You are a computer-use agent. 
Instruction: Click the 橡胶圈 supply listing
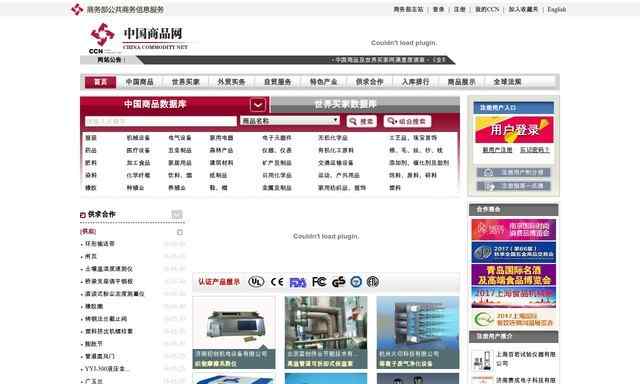click(x=94, y=306)
